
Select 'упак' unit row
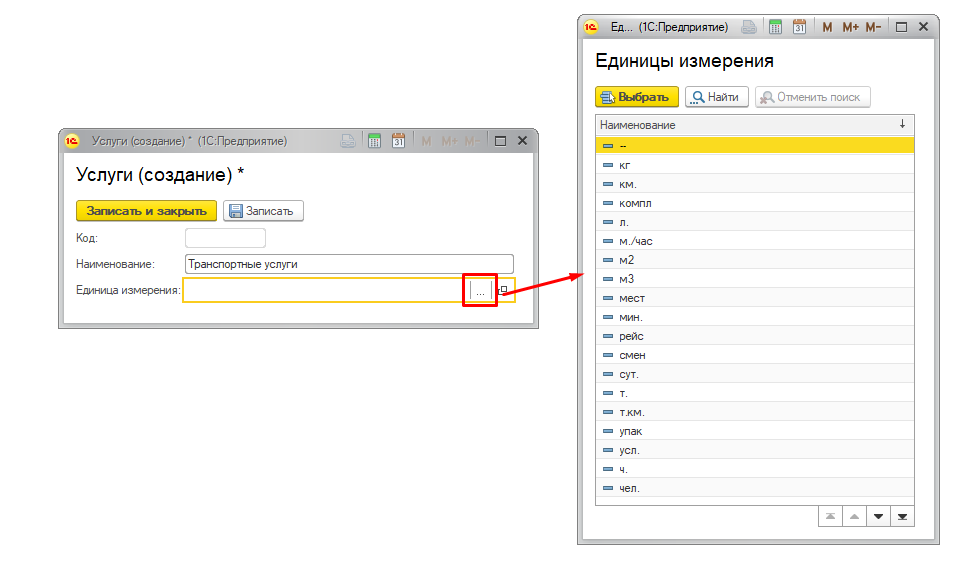pos(754,431)
